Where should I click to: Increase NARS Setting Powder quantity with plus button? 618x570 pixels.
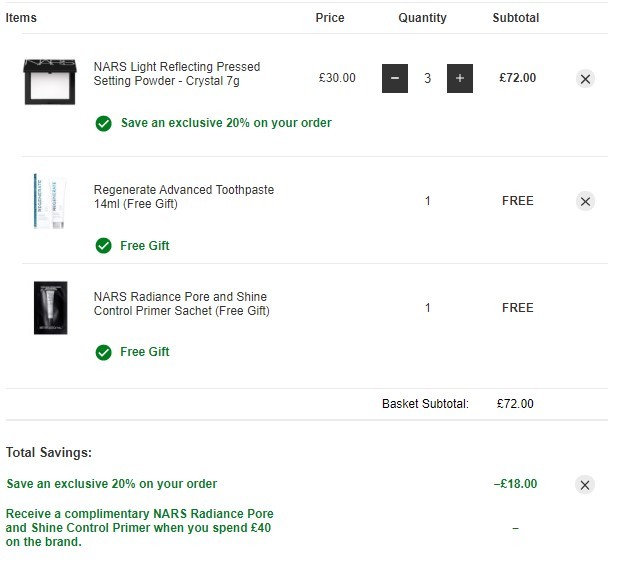tap(460, 78)
